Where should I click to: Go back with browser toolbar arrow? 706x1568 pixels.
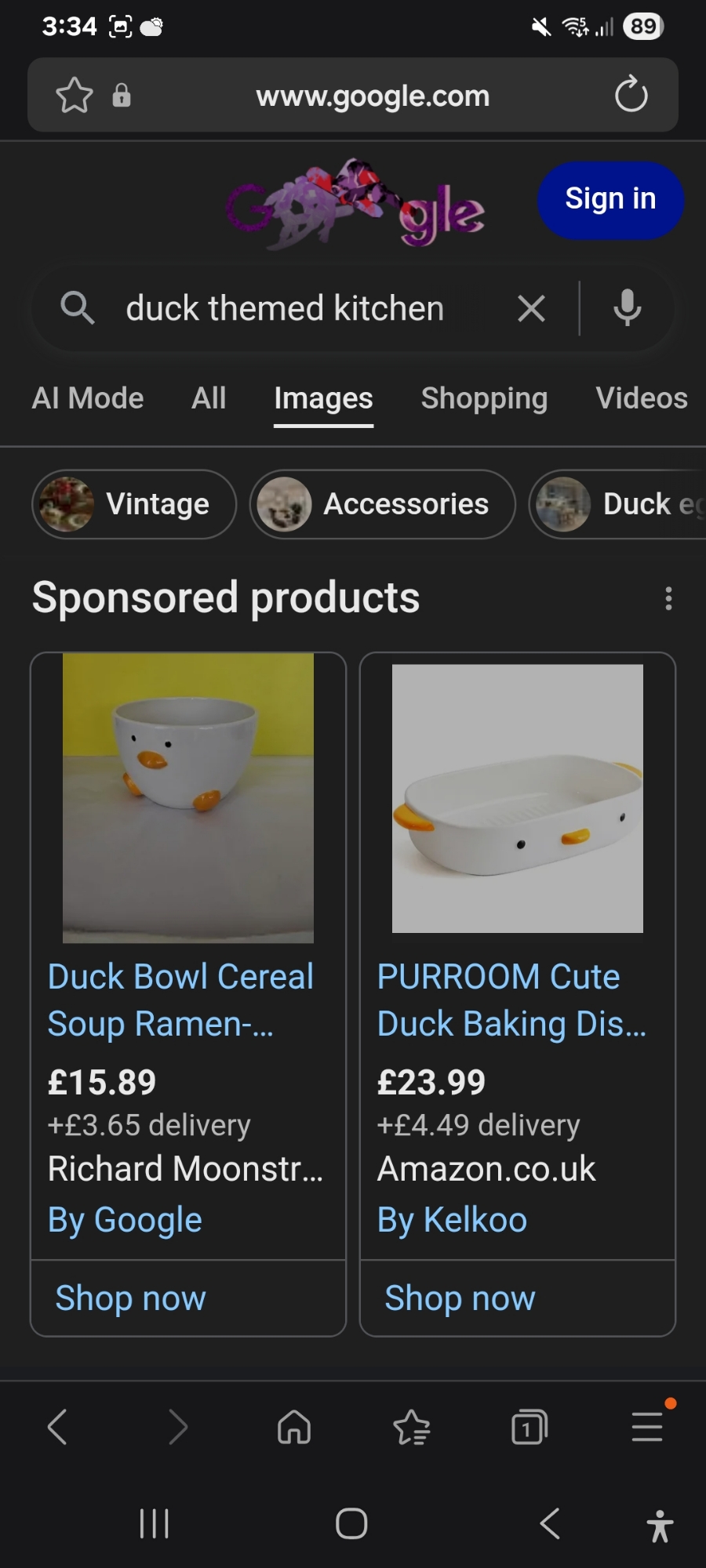point(57,1427)
